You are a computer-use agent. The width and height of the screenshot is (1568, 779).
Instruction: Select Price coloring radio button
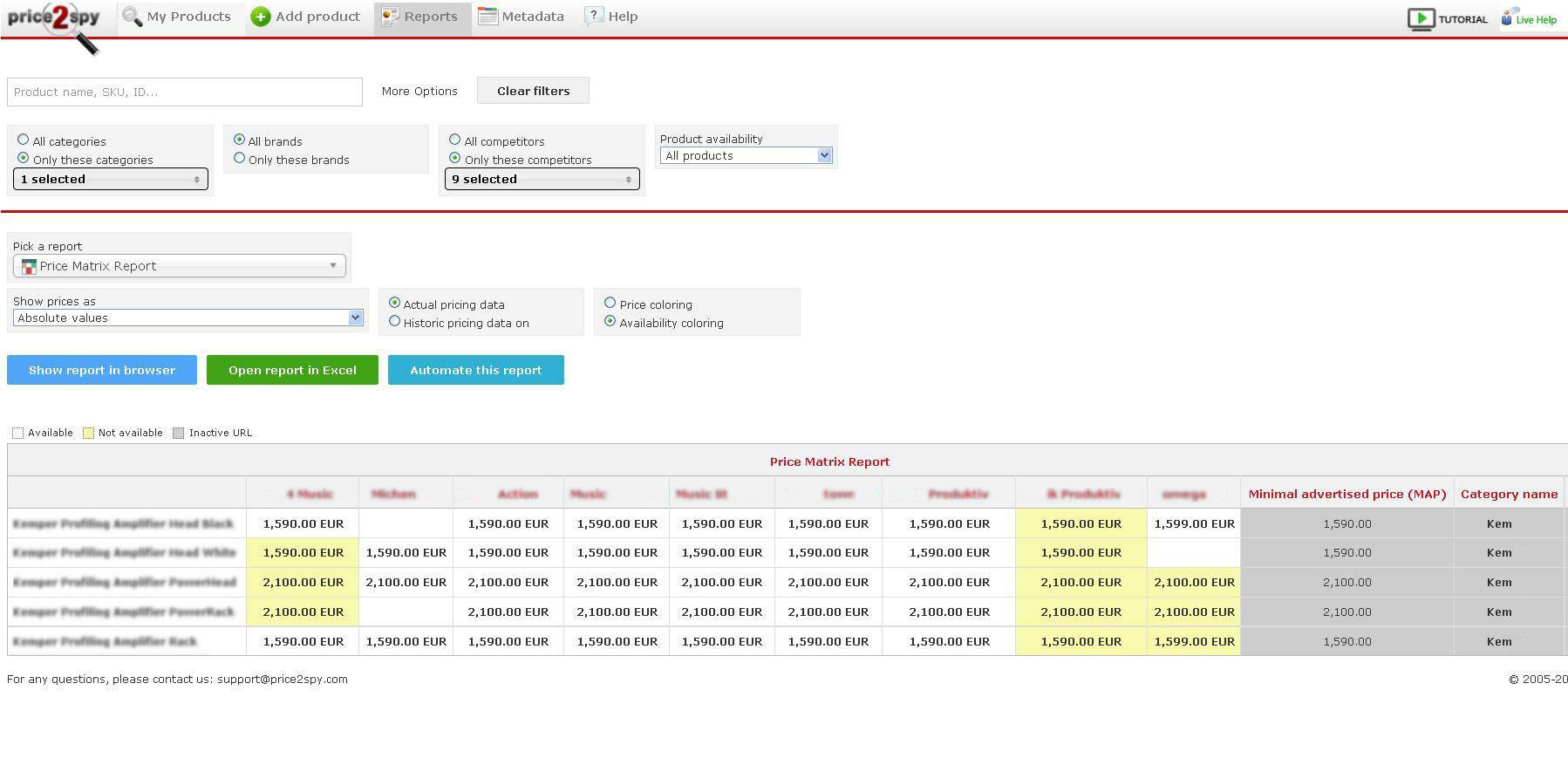click(x=610, y=303)
